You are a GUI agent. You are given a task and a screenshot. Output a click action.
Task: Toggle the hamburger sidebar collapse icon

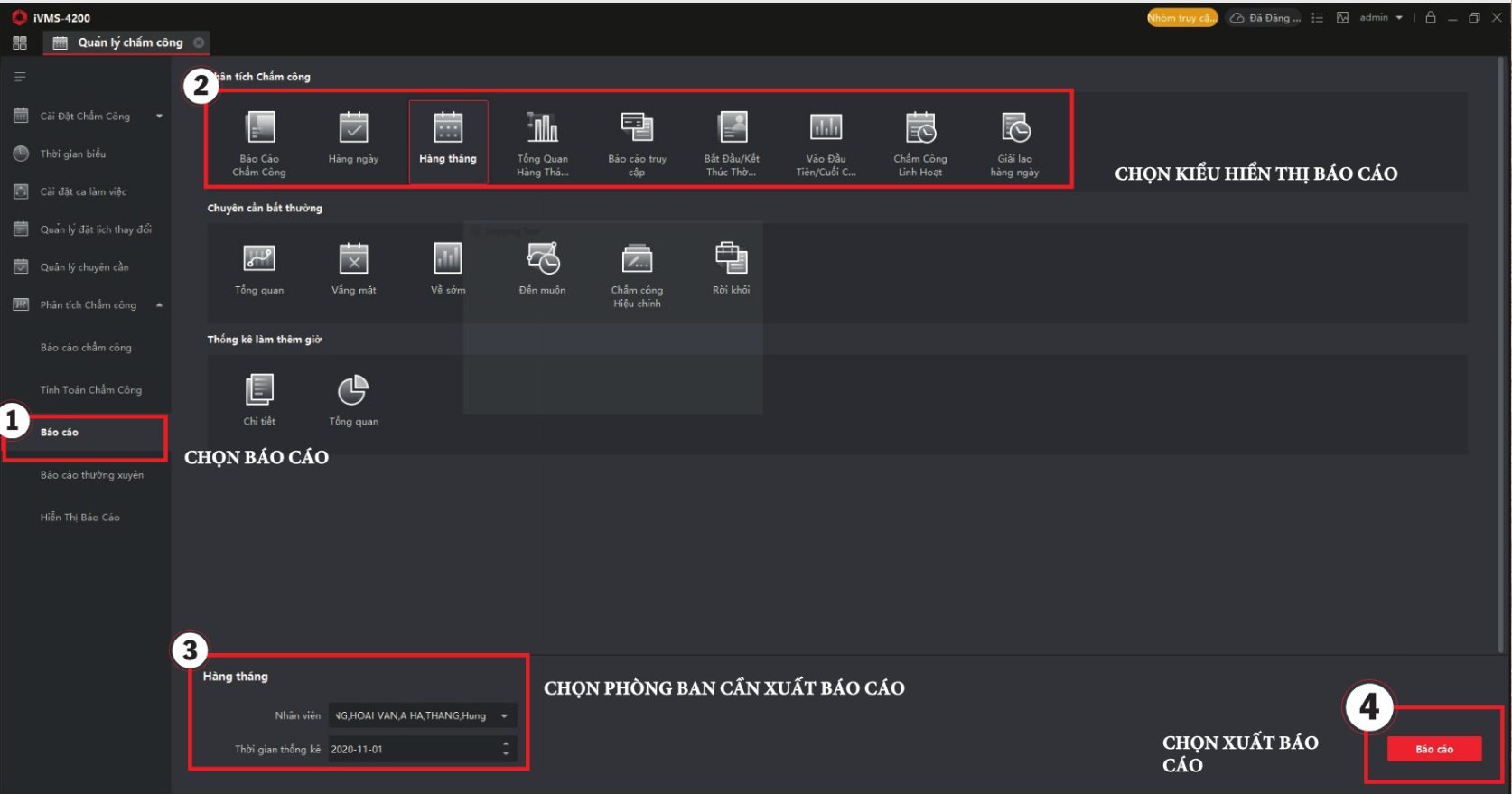(20, 77)
